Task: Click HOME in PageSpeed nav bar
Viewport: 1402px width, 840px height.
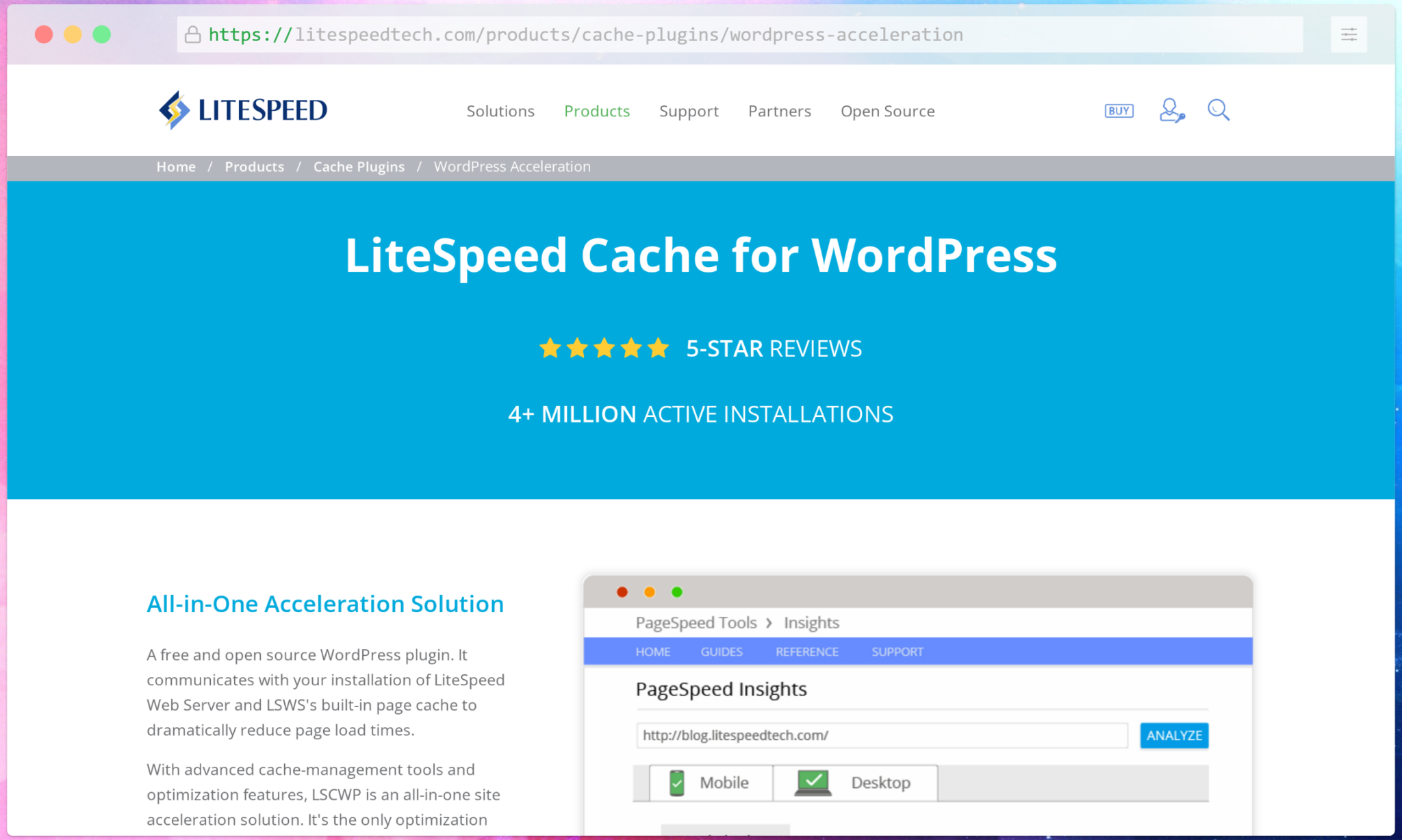Action: pyautogui.click(x=653, y=652)
